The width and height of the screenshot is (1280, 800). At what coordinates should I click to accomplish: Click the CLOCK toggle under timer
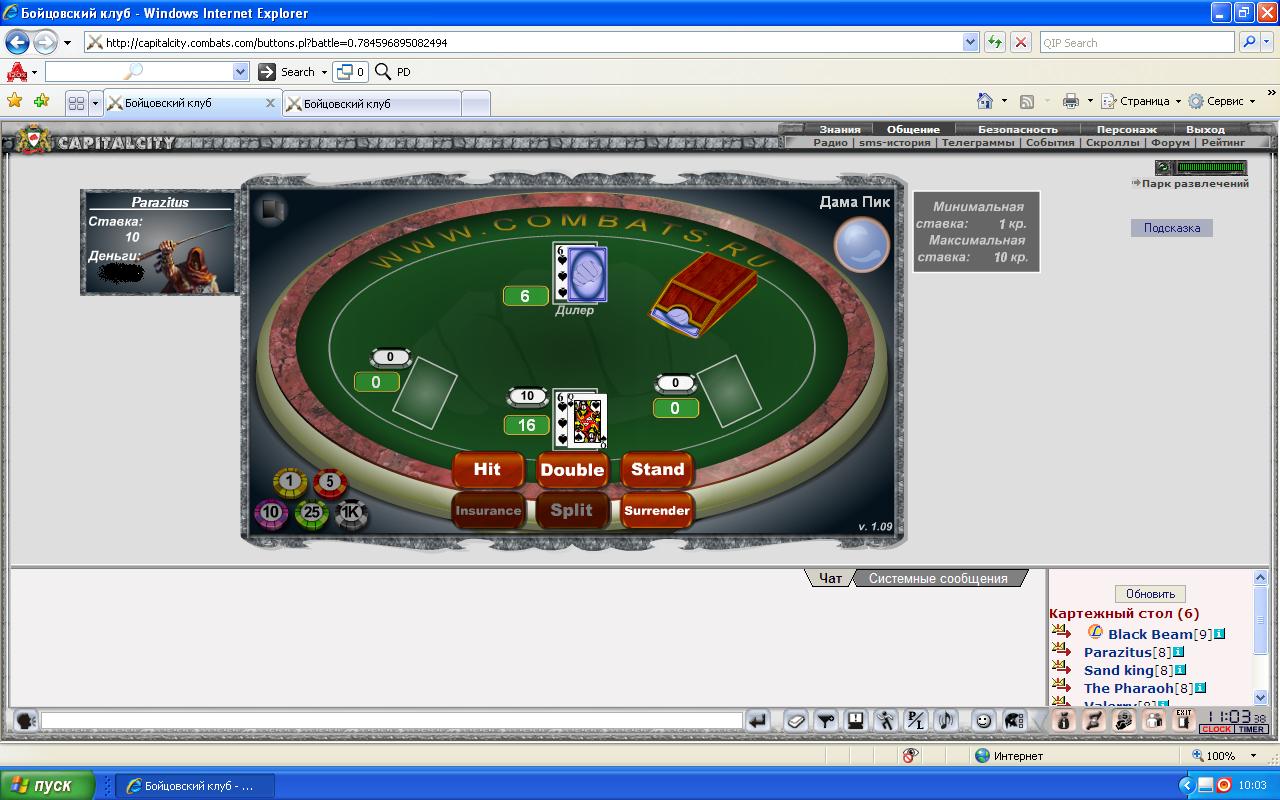point(1217,730)
